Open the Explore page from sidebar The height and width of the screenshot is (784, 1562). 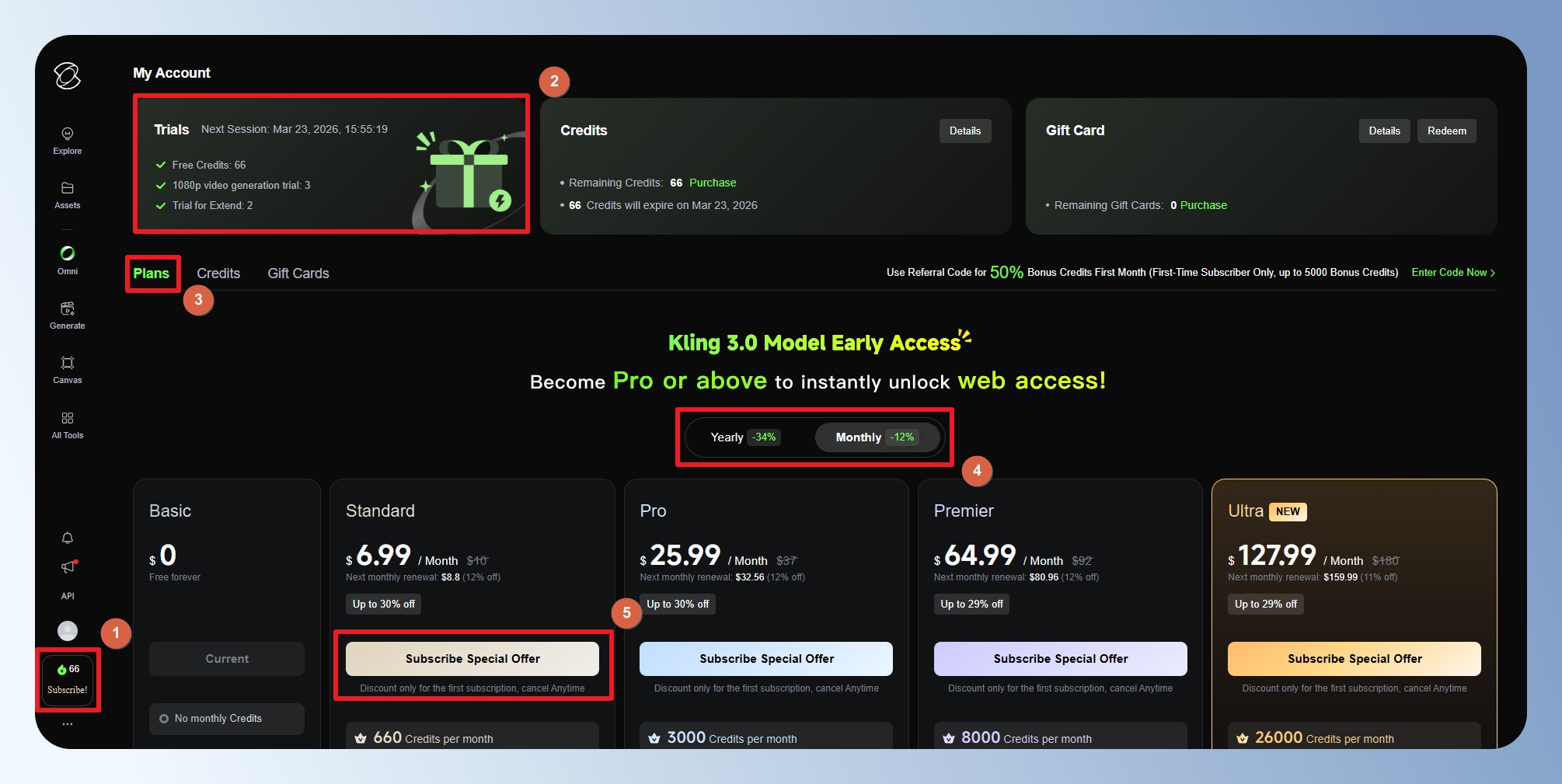coord(68,141)
